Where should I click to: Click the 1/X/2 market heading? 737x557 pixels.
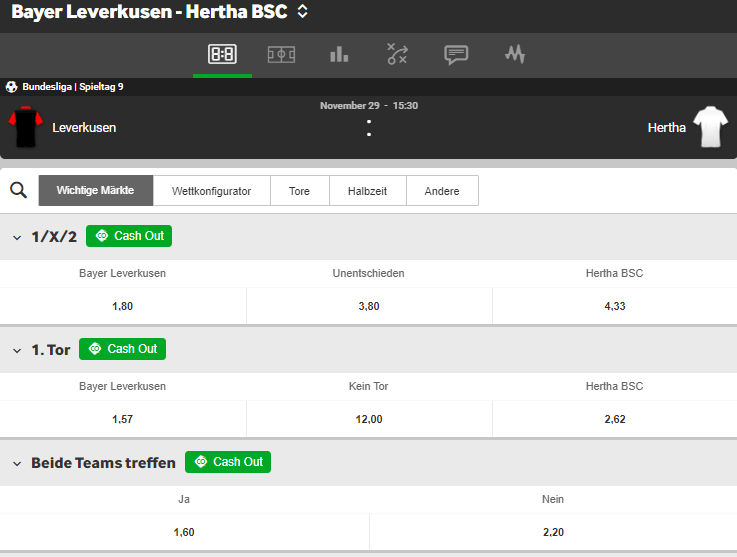click(54, 236)
